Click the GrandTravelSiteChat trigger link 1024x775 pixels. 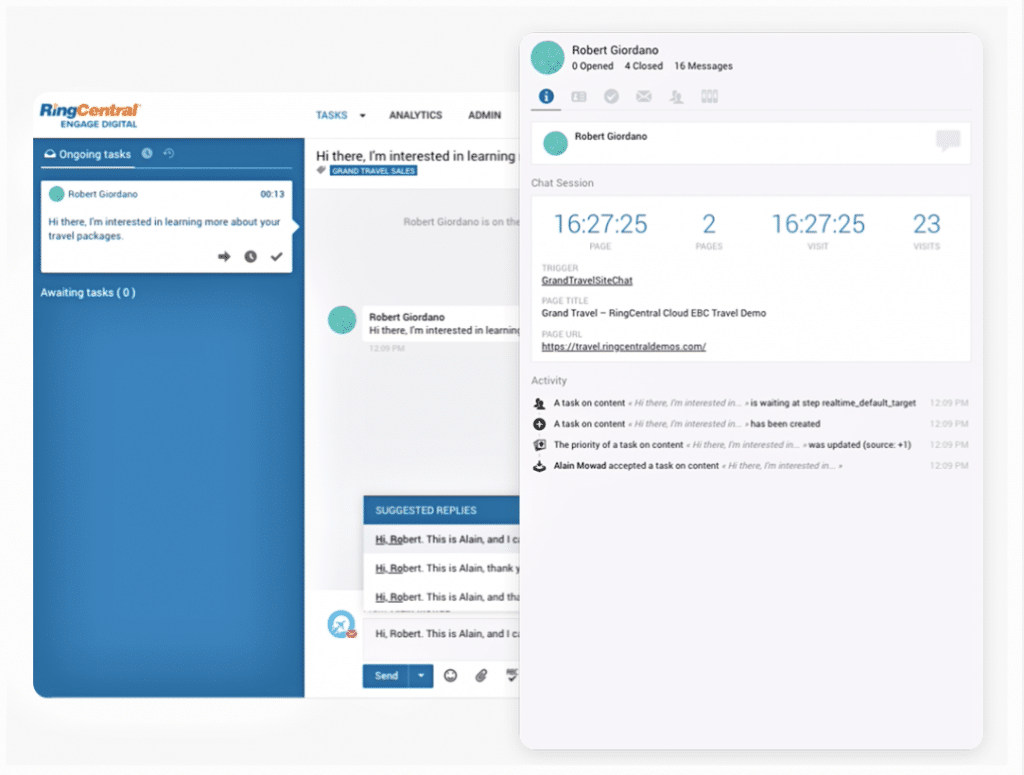click(x=587, y=281)
